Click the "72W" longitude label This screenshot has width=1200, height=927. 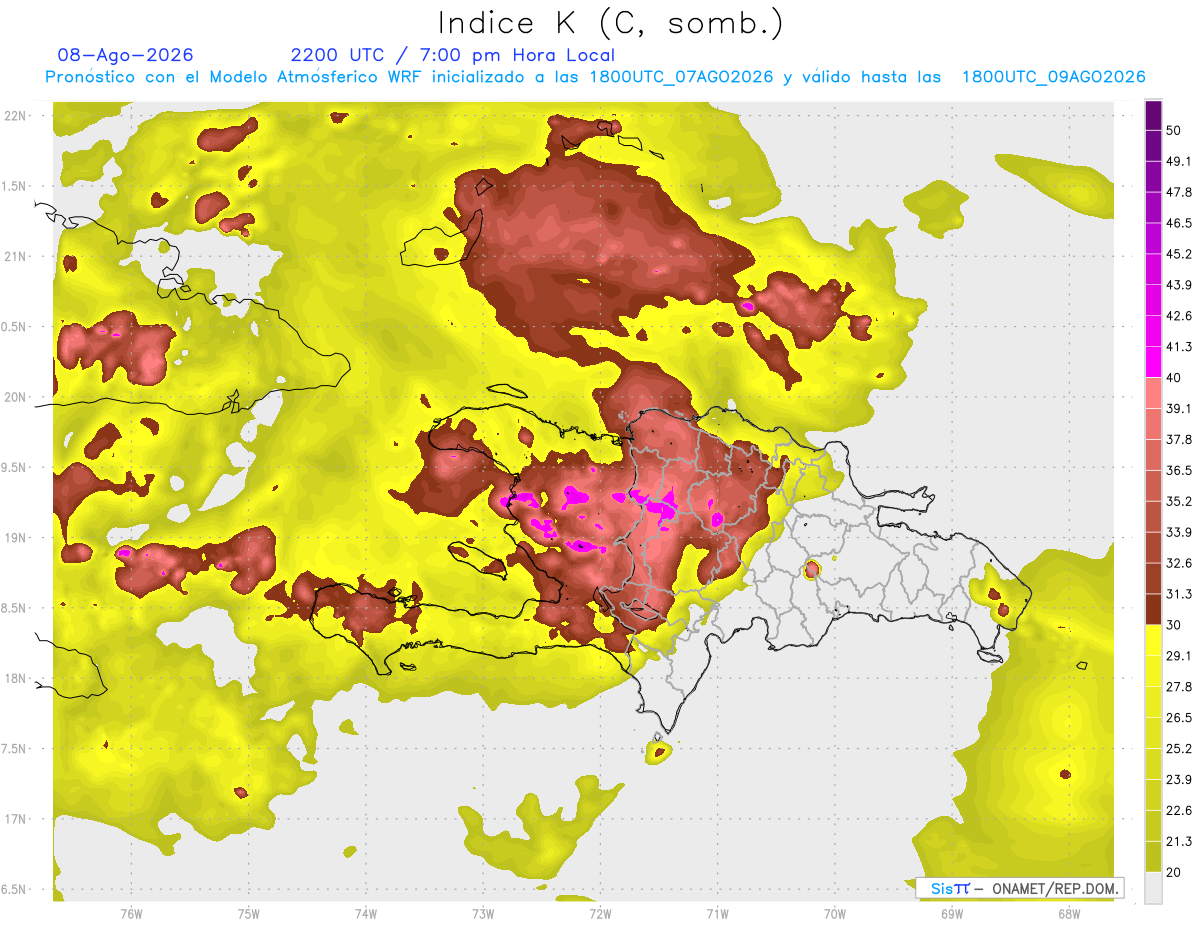600,913
